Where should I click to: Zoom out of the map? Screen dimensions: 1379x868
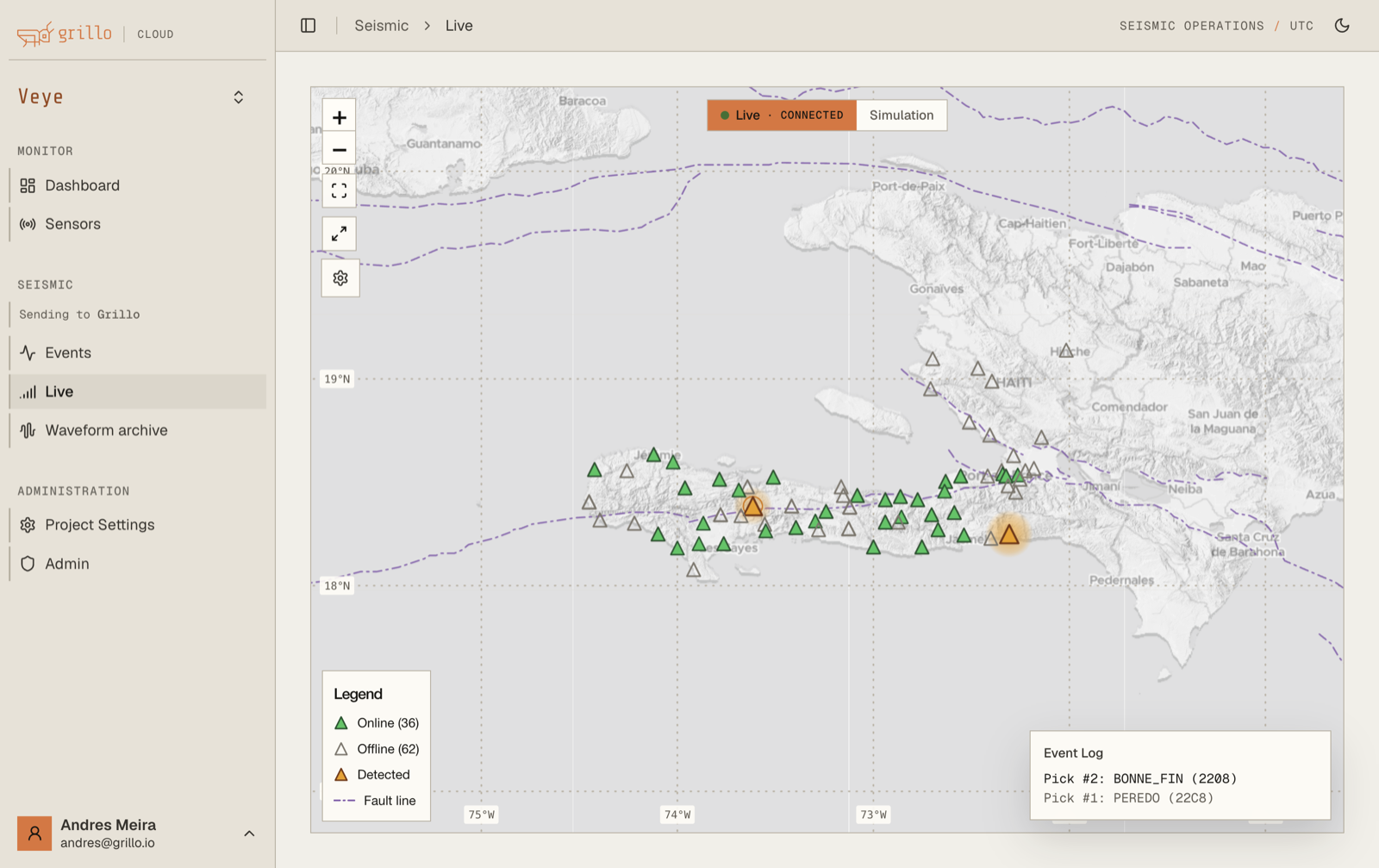(x=340, y=149)
